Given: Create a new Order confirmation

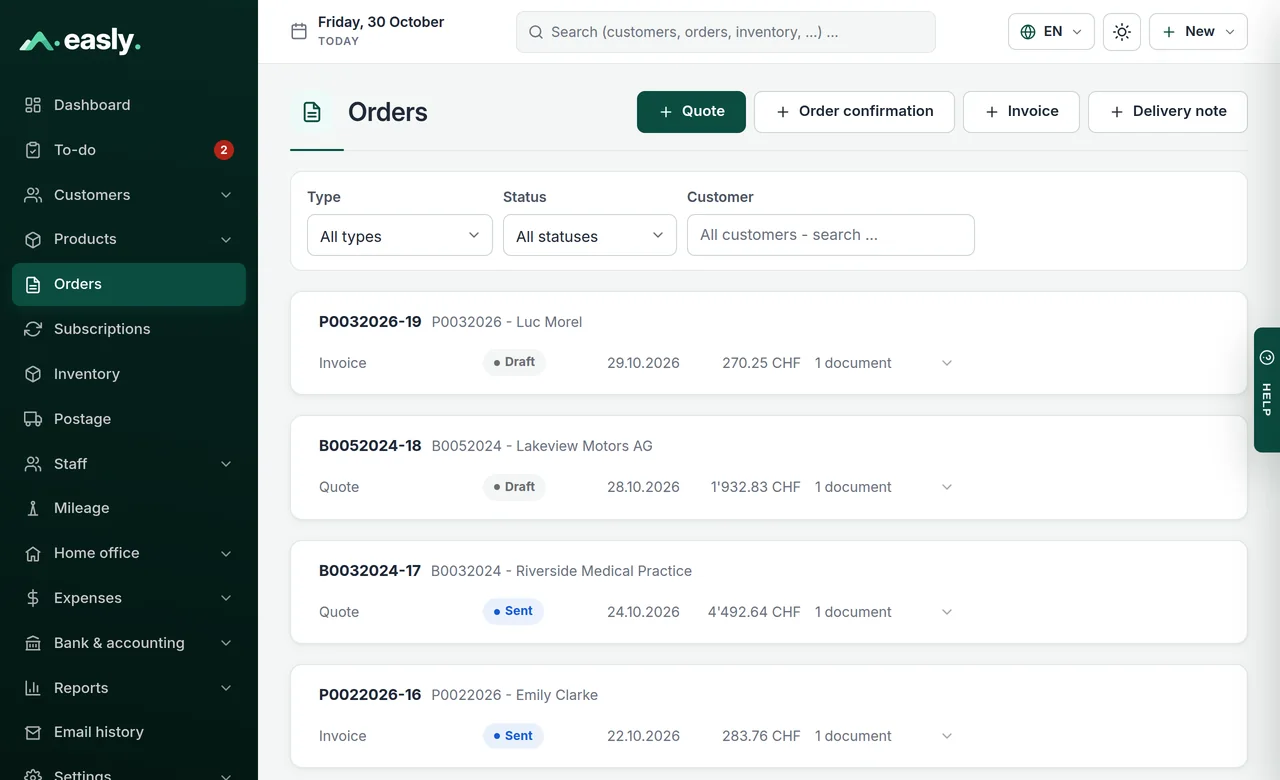Looking at the screenshot, I should click(x=854, y=112).
